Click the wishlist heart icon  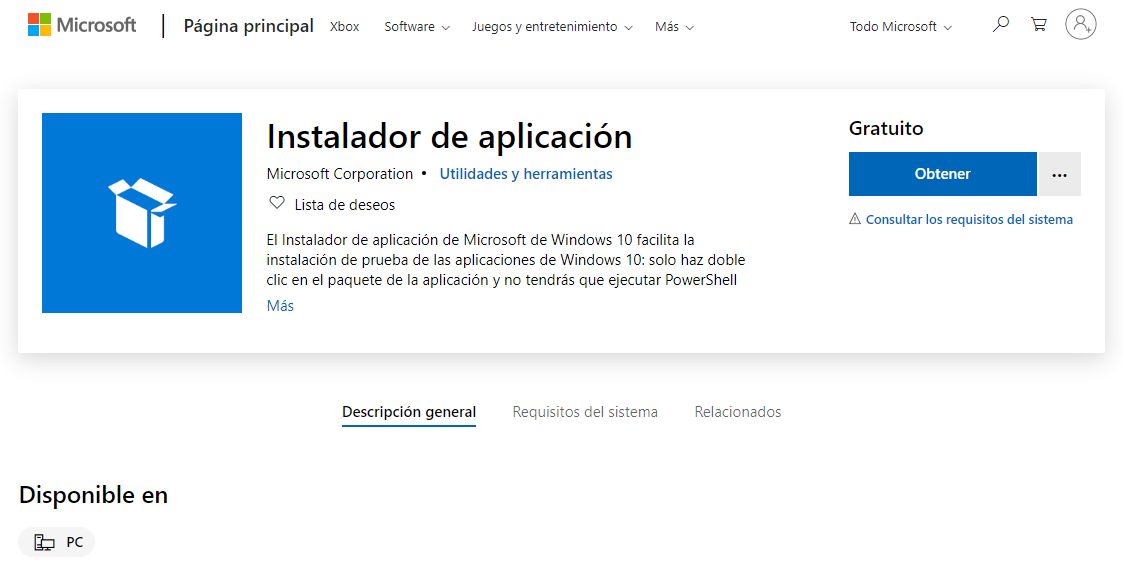[x=276, y=203]
